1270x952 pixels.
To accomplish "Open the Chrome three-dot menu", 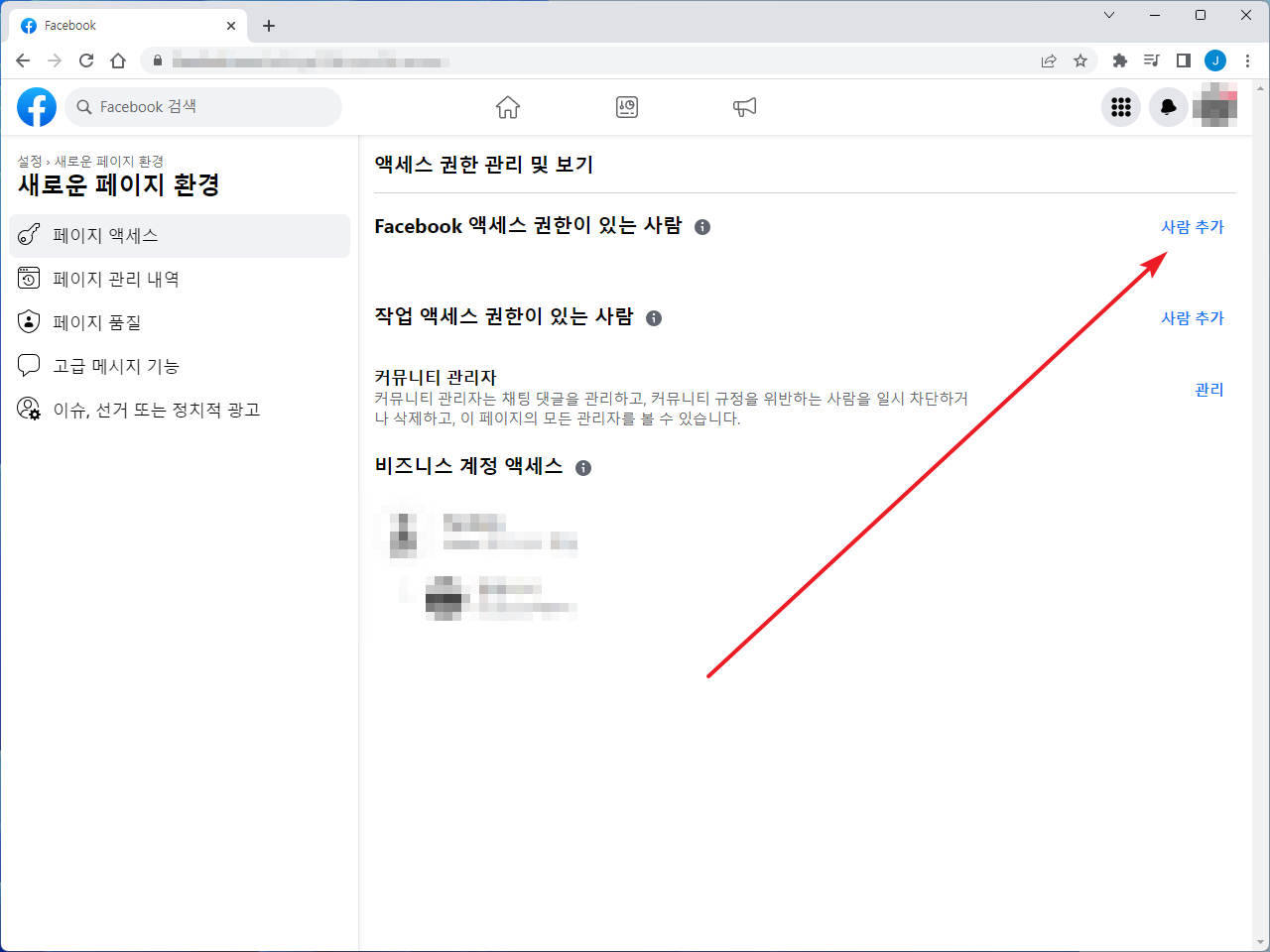I will pyautogui.click(x=1247, y=60).
